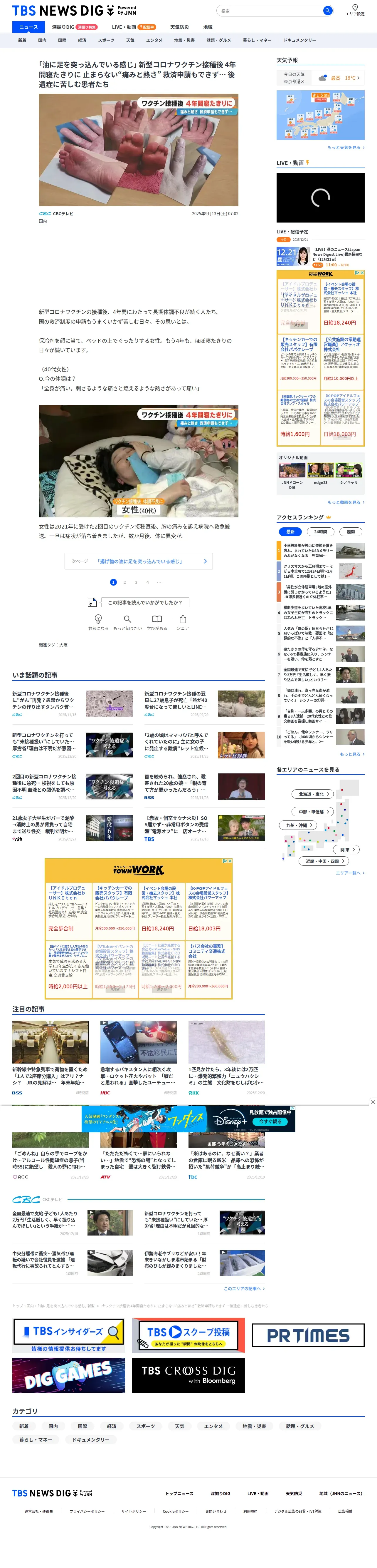Select 最新 ranking filter
377x1568 pixels.
click(x=290, y=531)
